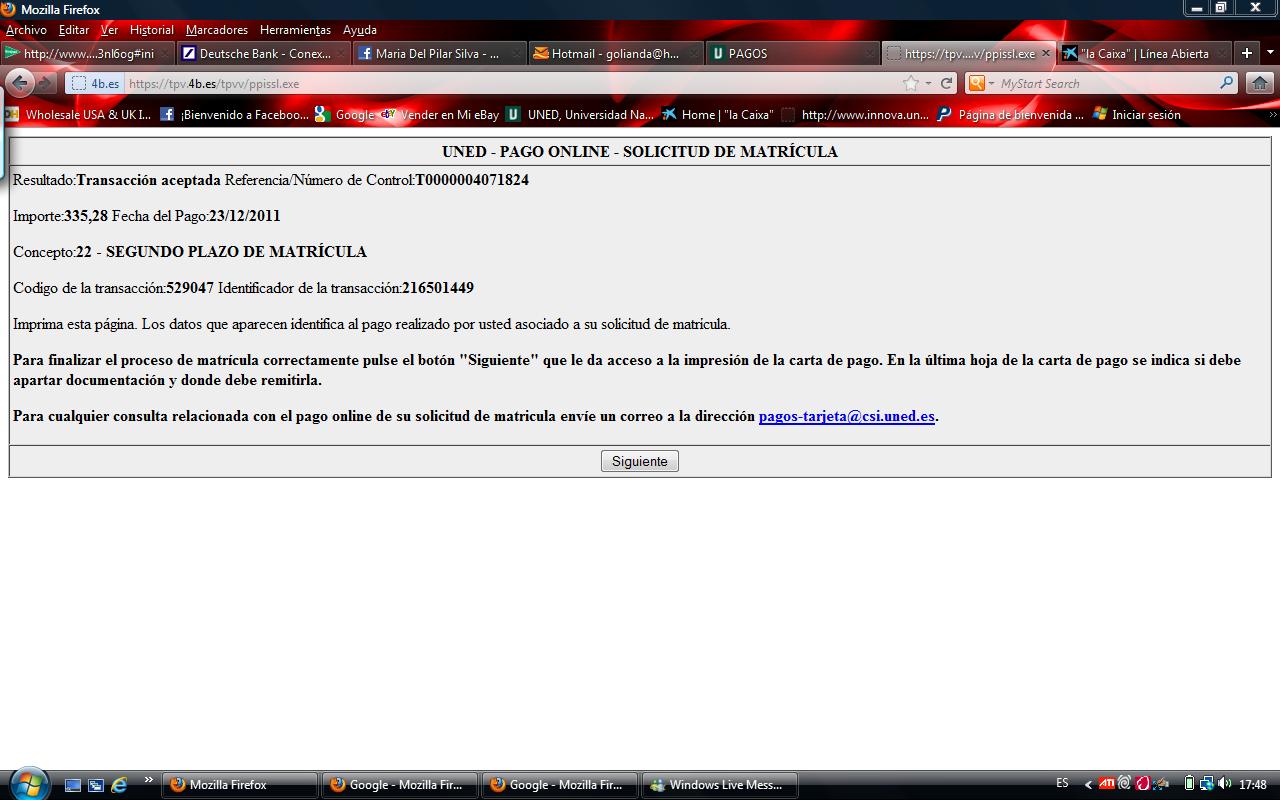Image resolution: width=1280 pixels, height=800 pixels.
Task: Launch Internet Explorer from quick launch
Action: [119, 785]
